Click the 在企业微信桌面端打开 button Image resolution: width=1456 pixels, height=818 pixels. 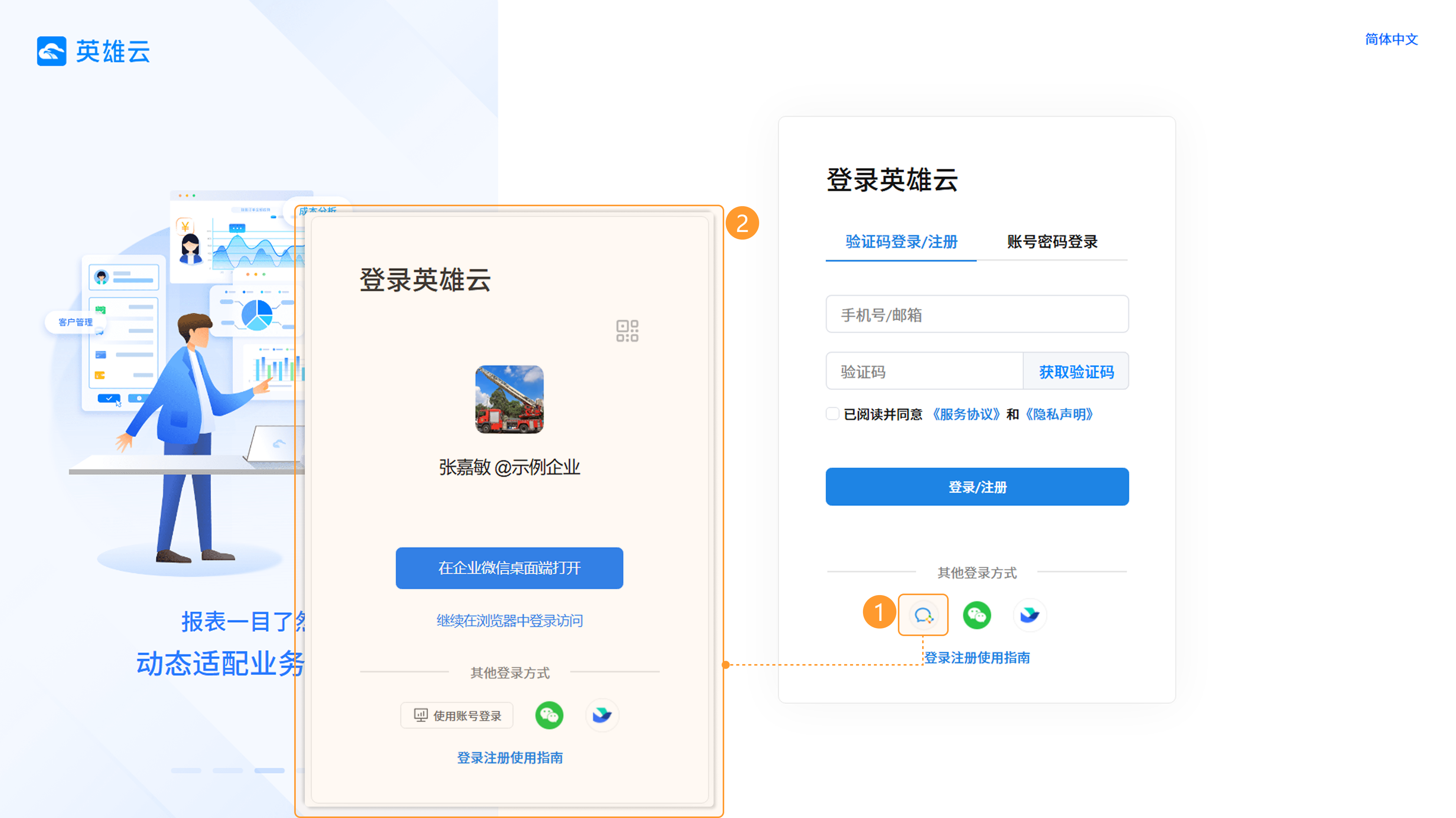[509, 568]
